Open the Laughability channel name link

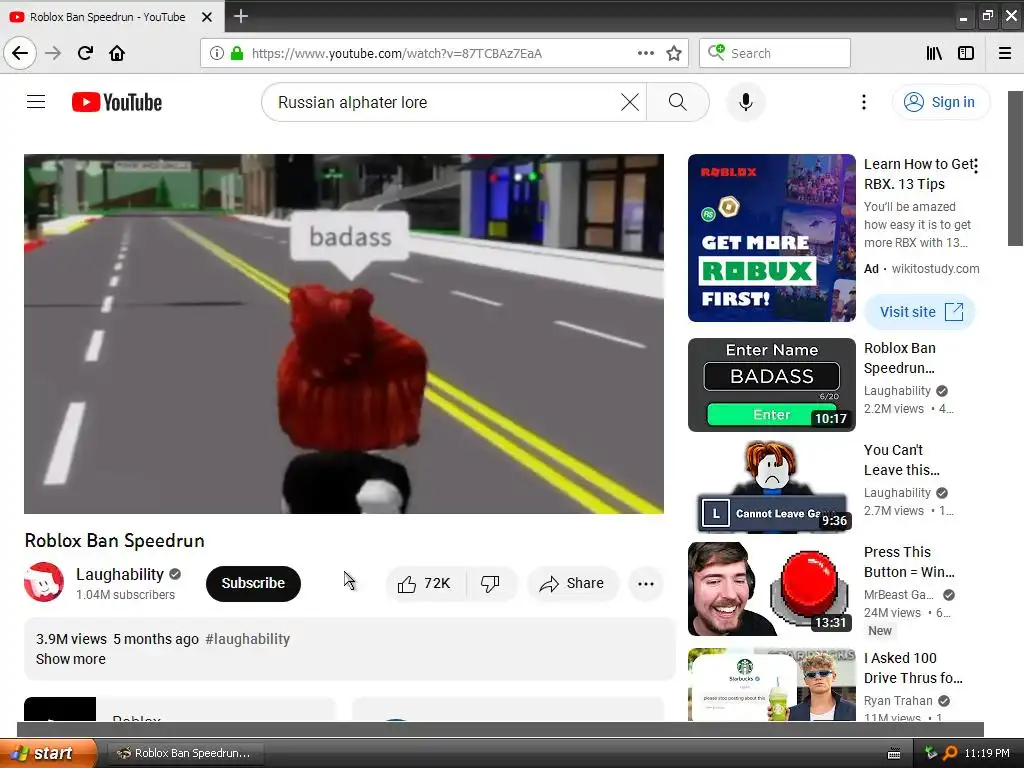[120, 574]
